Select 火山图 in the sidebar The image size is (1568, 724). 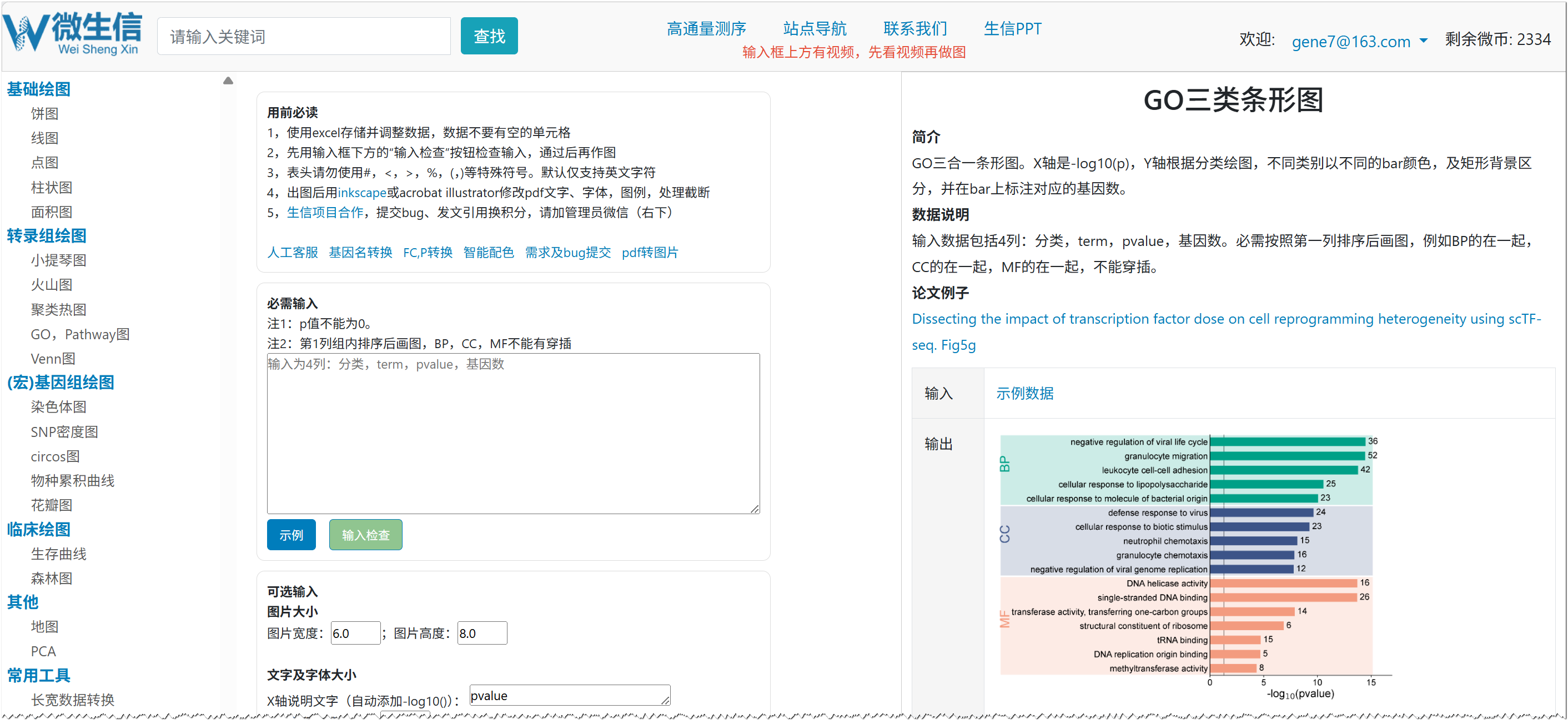click(52, 285)
